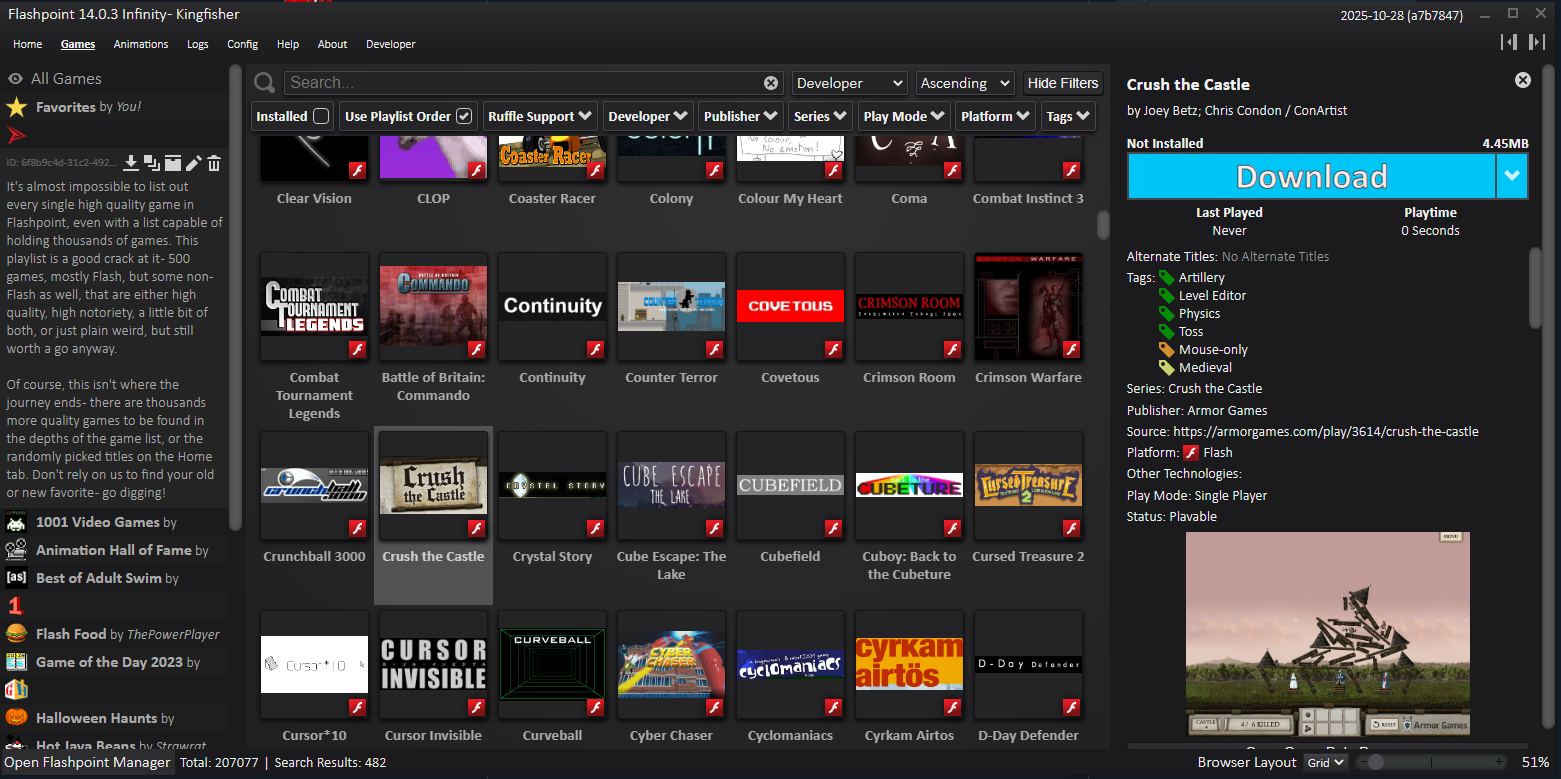Click the game grid vertical scrollbar
1561x779 pixels.
(1103, 224)
